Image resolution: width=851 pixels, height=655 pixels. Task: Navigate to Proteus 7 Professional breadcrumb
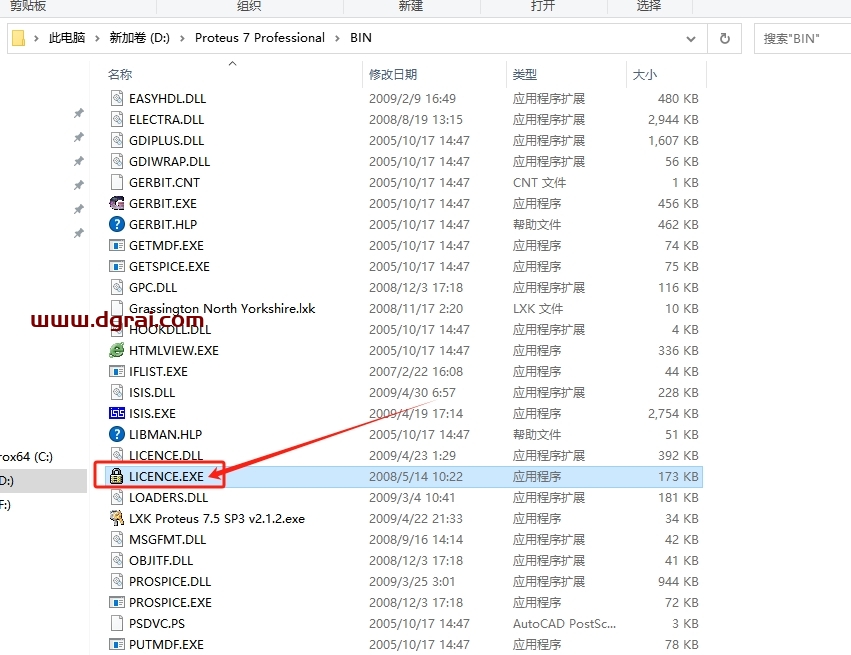(259, 37)
